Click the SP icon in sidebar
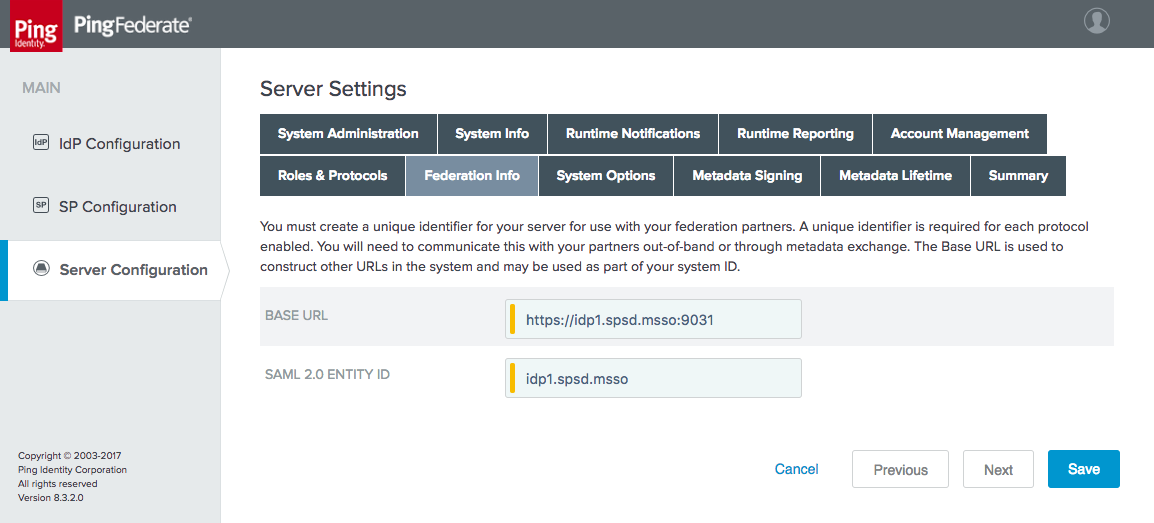 41,205
